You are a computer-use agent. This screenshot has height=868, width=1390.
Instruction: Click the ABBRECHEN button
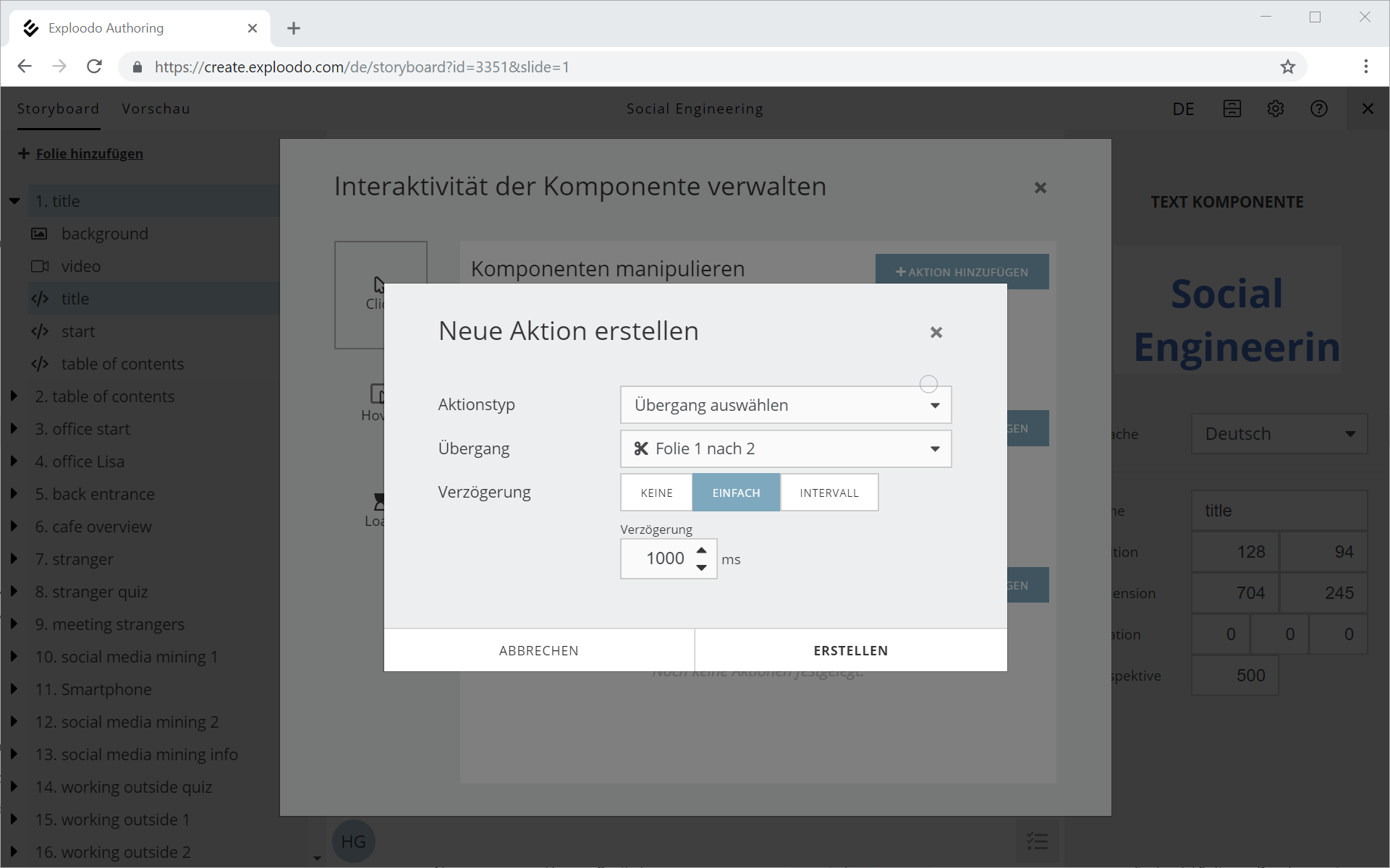click(538, 650)
